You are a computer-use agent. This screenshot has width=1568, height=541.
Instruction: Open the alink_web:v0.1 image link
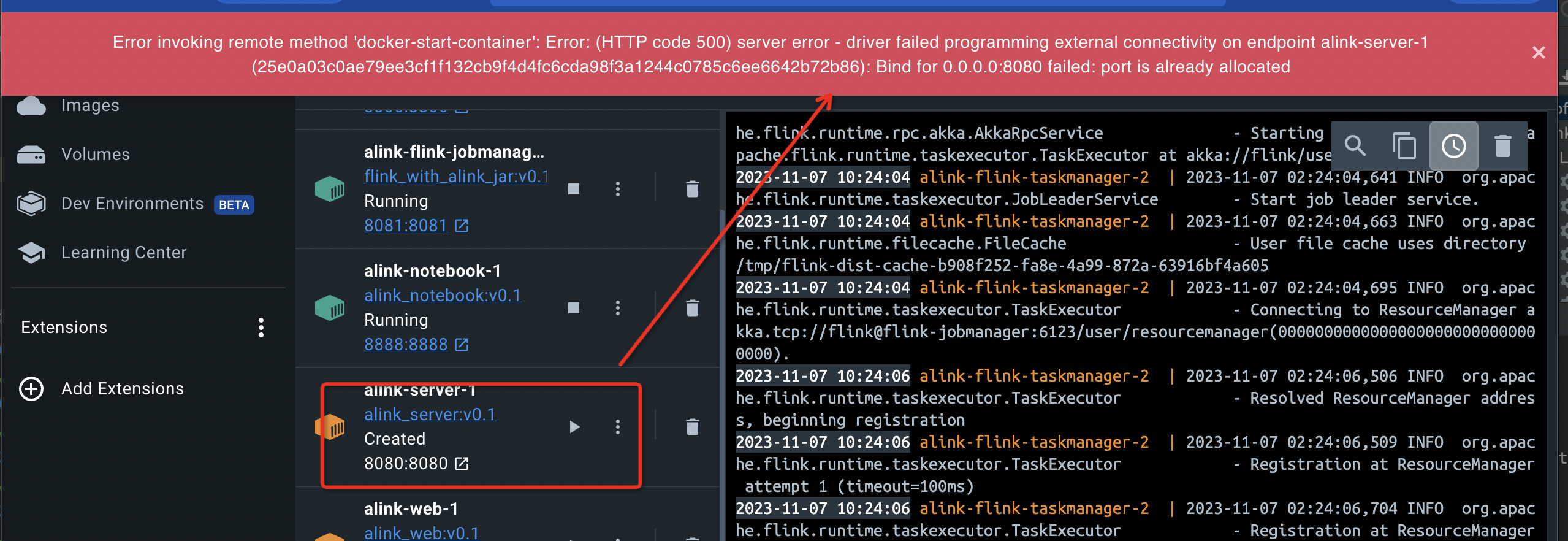point(422,532)
